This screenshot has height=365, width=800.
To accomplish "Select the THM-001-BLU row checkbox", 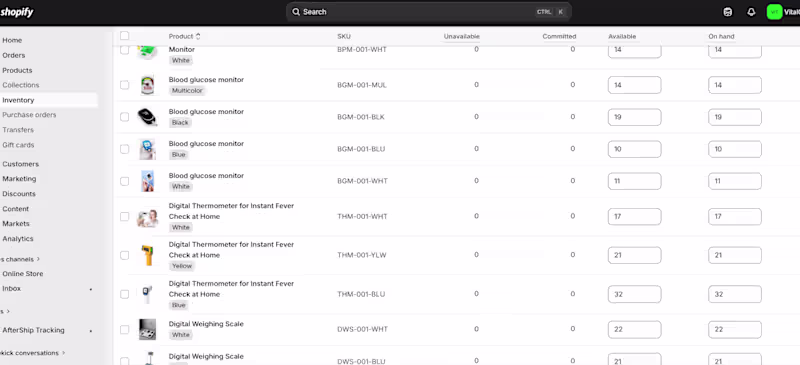I will [124, 294].
